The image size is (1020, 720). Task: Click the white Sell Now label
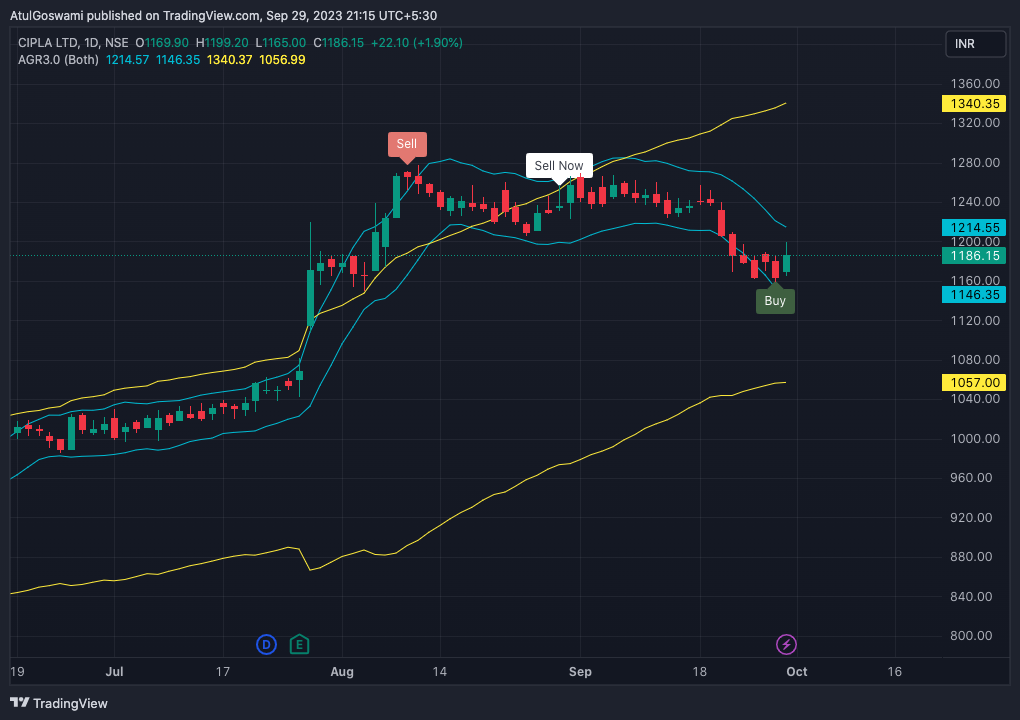point(559,165)
